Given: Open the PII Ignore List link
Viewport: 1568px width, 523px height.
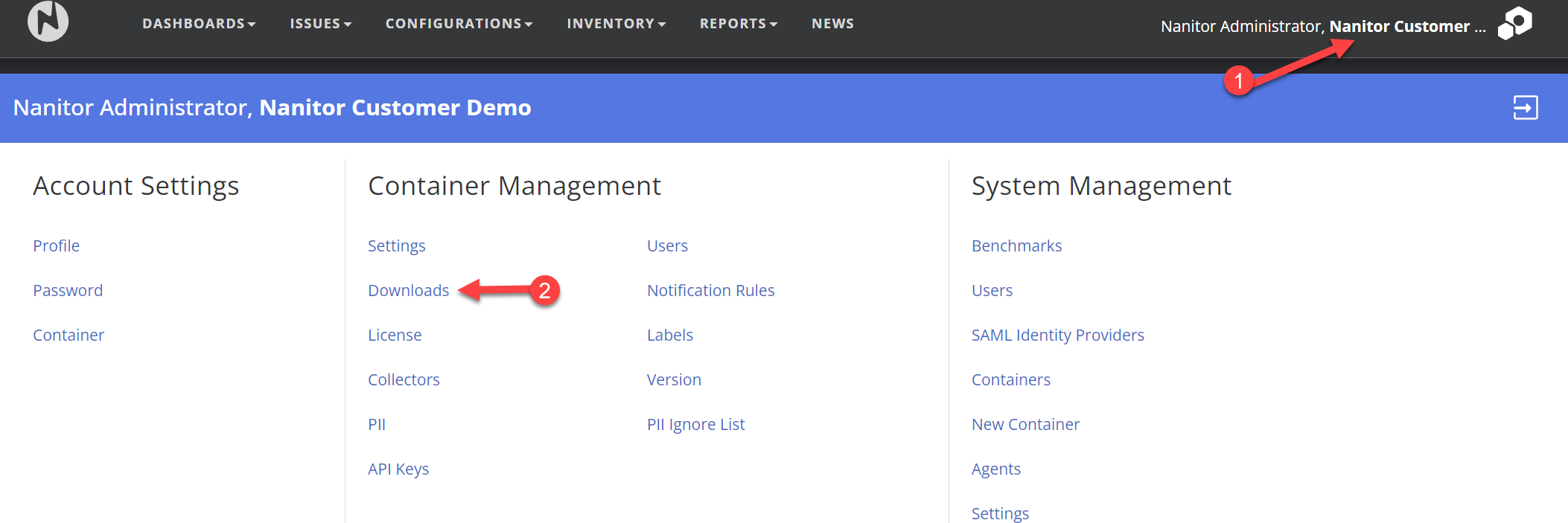Looking at the screenshot, I should pos(695,425).
